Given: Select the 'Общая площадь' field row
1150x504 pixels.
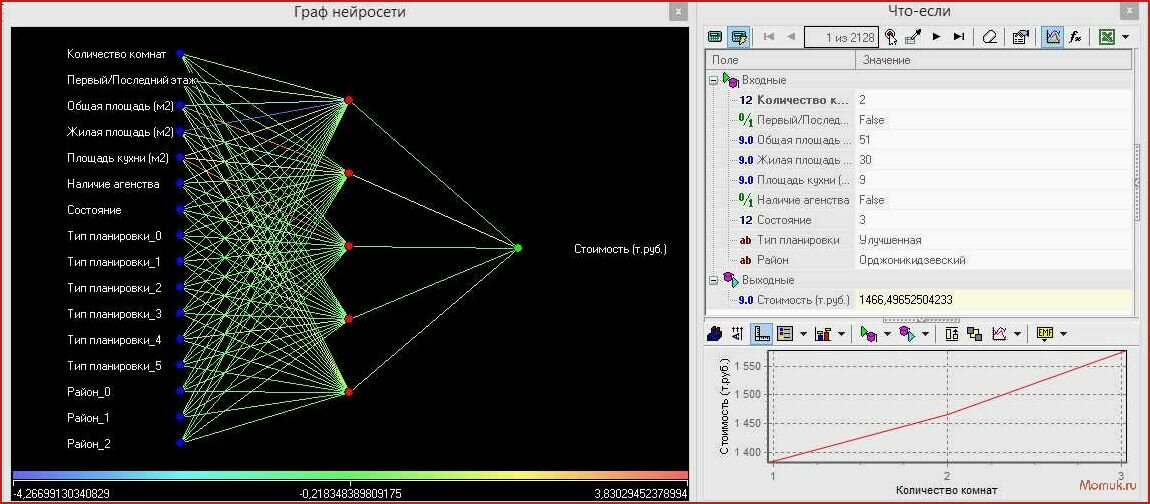Looking at the screenshot, I should coord(920,139).
